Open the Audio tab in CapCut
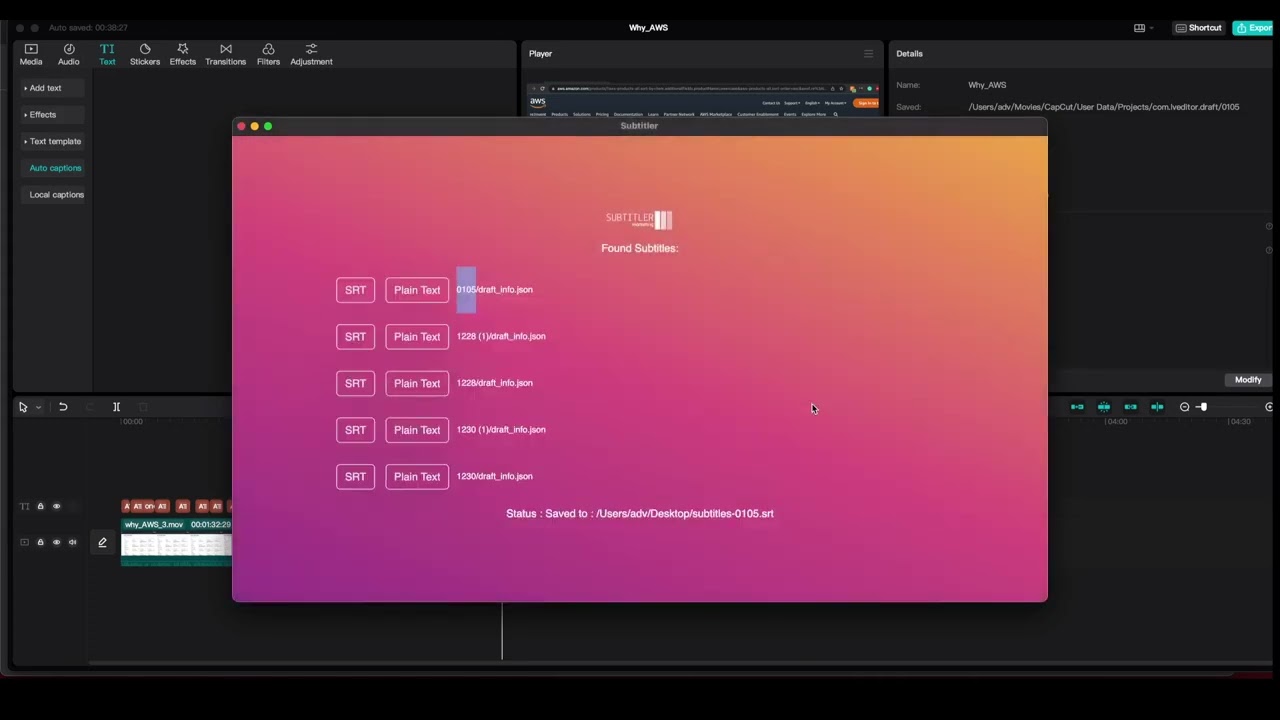This screenshot has width=1280, height=720. click(x=69, y=54)
